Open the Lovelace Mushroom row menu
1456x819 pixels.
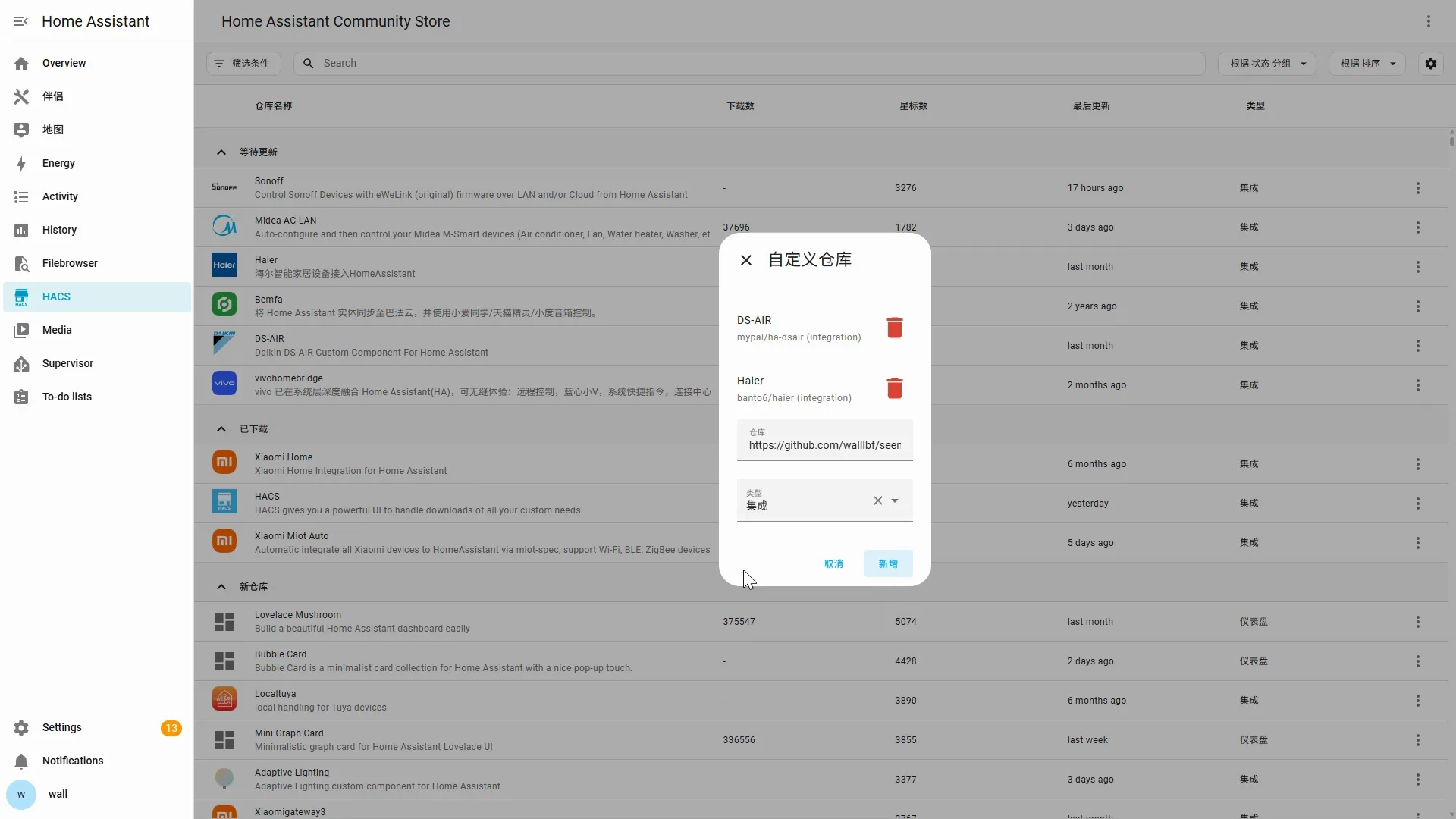point(1418,622)
